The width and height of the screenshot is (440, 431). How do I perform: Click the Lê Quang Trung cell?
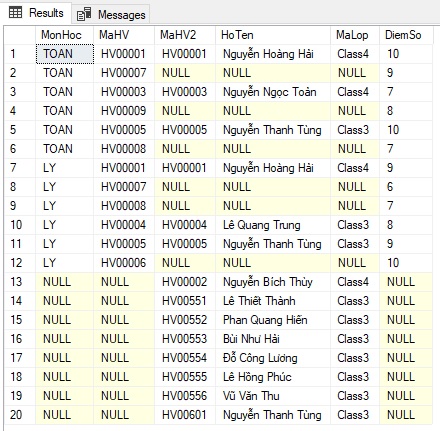(x=273, y=225)
